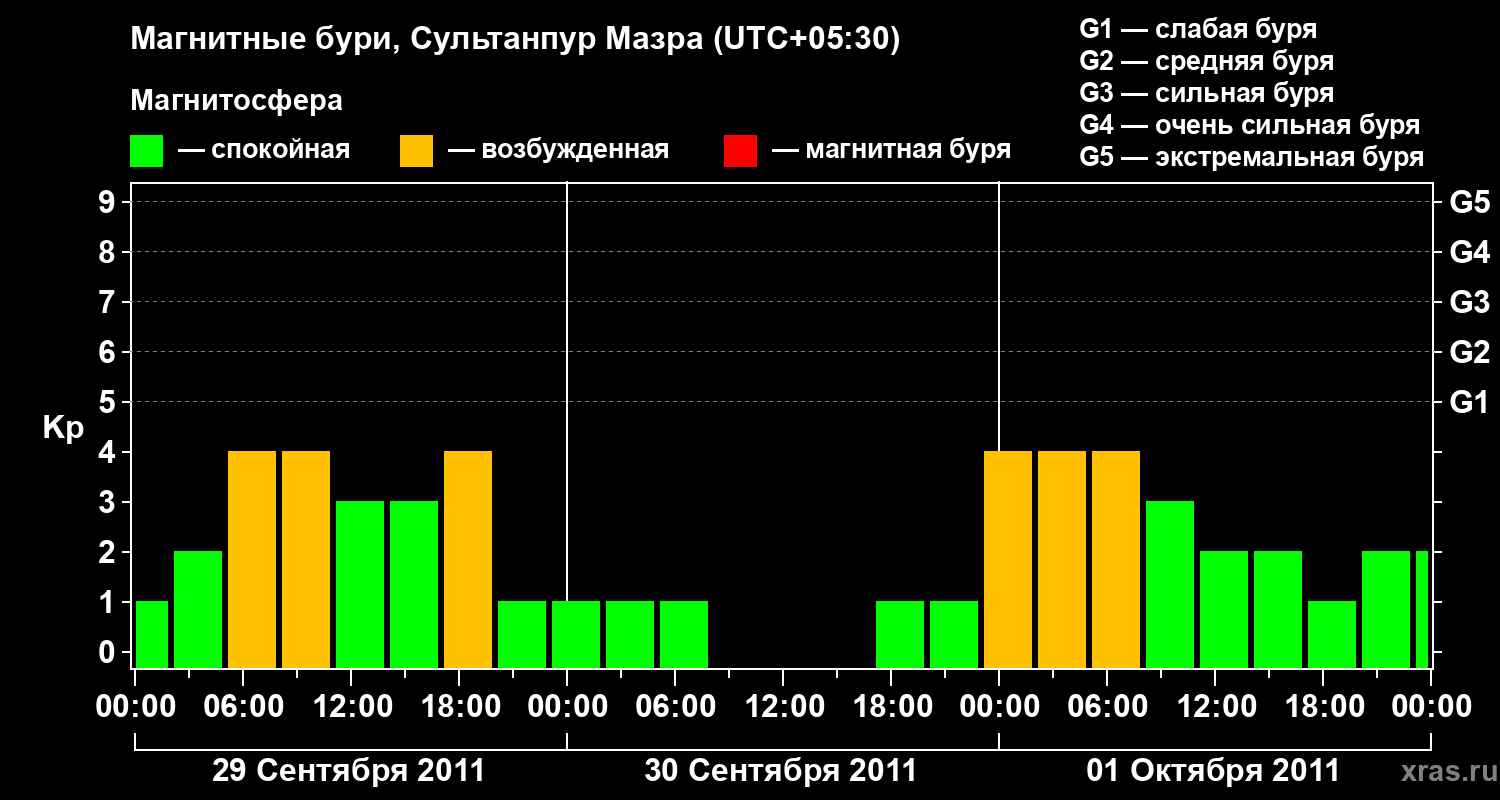Click the '— возбужденная' legend label
The width and height of the screenshot is (1500, 800).
coord(558,151)
